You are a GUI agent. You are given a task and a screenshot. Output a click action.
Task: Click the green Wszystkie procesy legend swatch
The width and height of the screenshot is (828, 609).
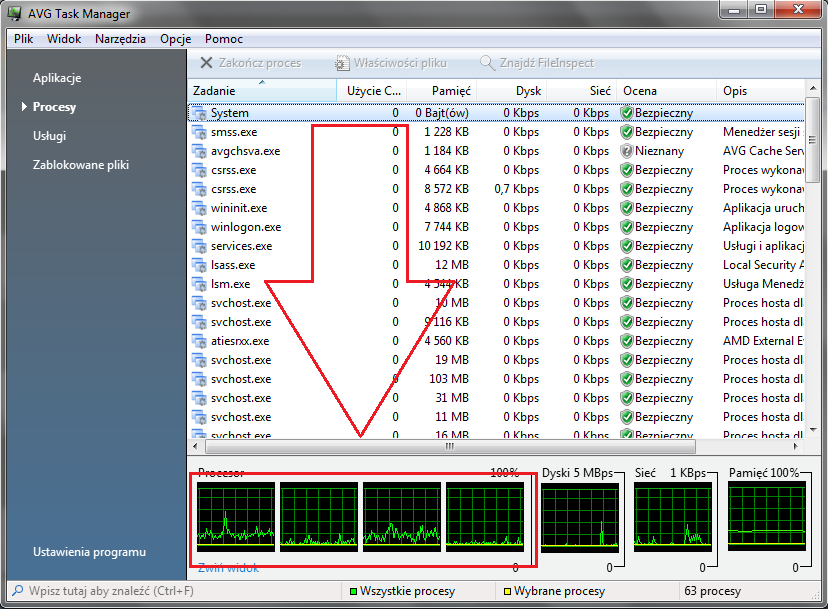tap(353, 591)
